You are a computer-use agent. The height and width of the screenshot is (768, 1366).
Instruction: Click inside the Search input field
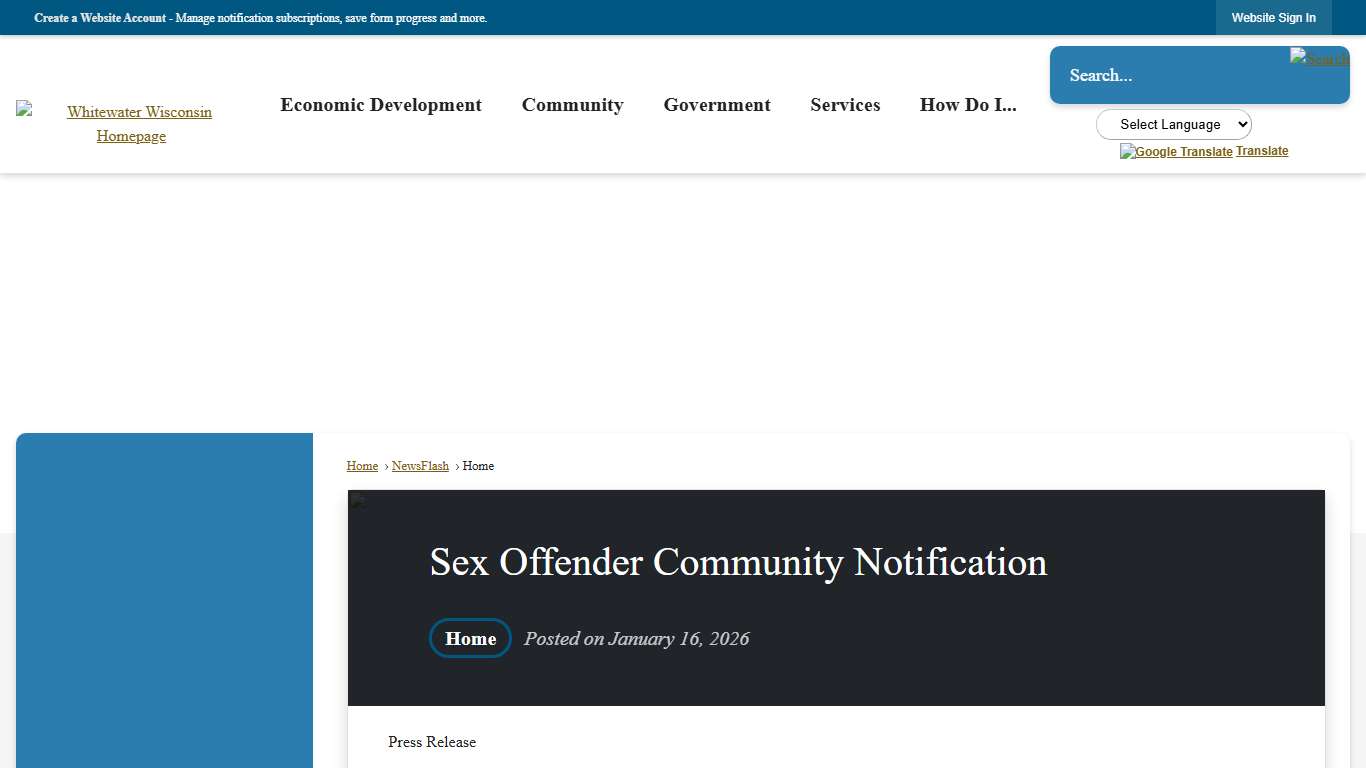(x=1150, y=75)
